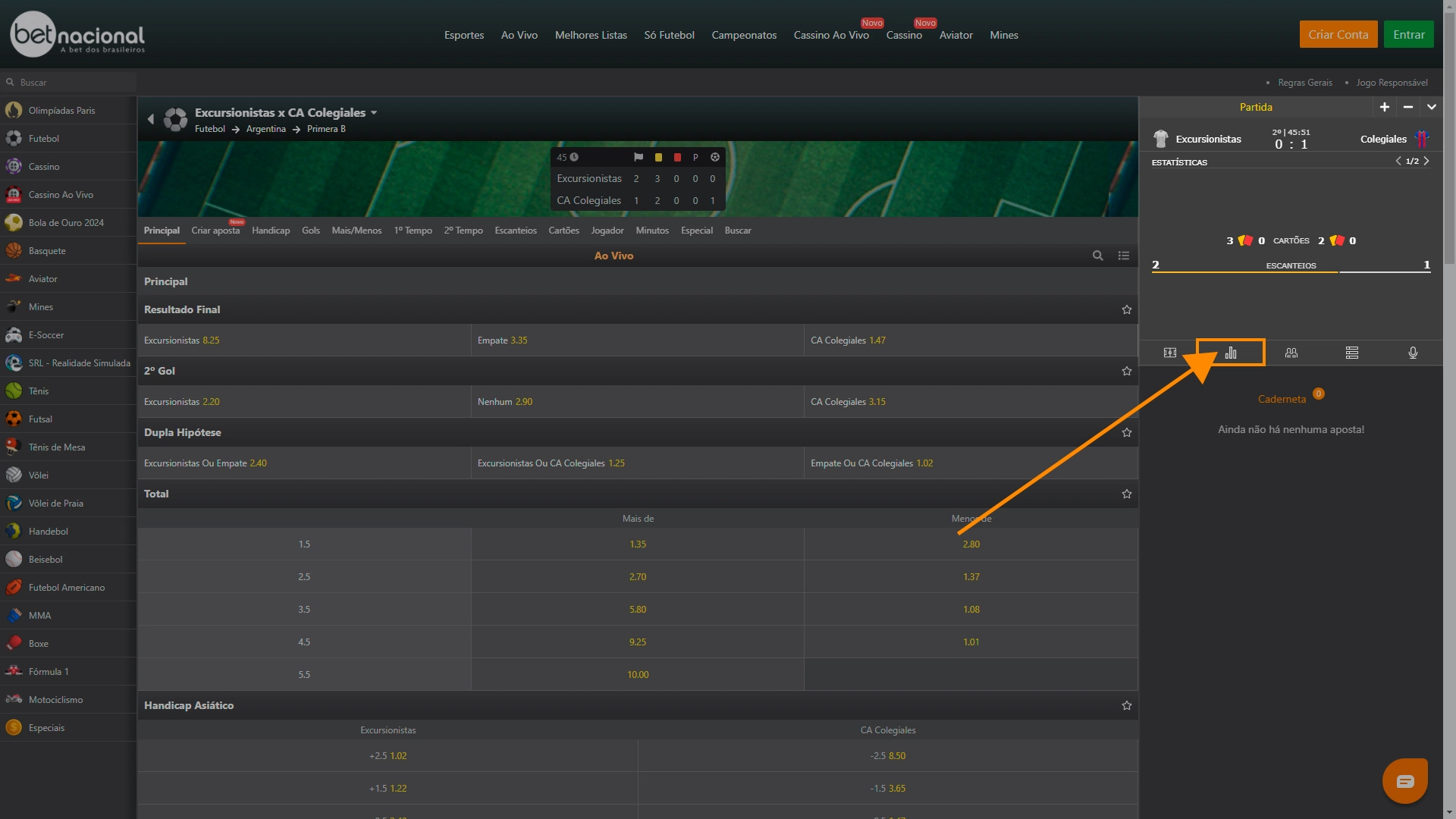Click the Entrar button
The image size is (1456, 819).
[x=1408, y=34]
